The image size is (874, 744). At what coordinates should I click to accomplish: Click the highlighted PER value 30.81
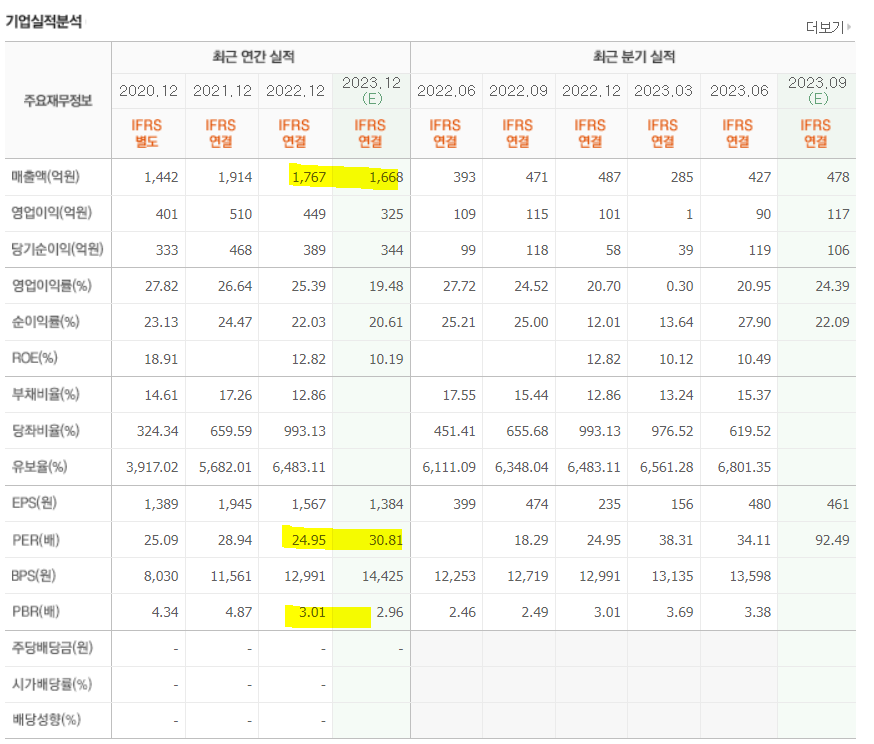click(386, 540)
